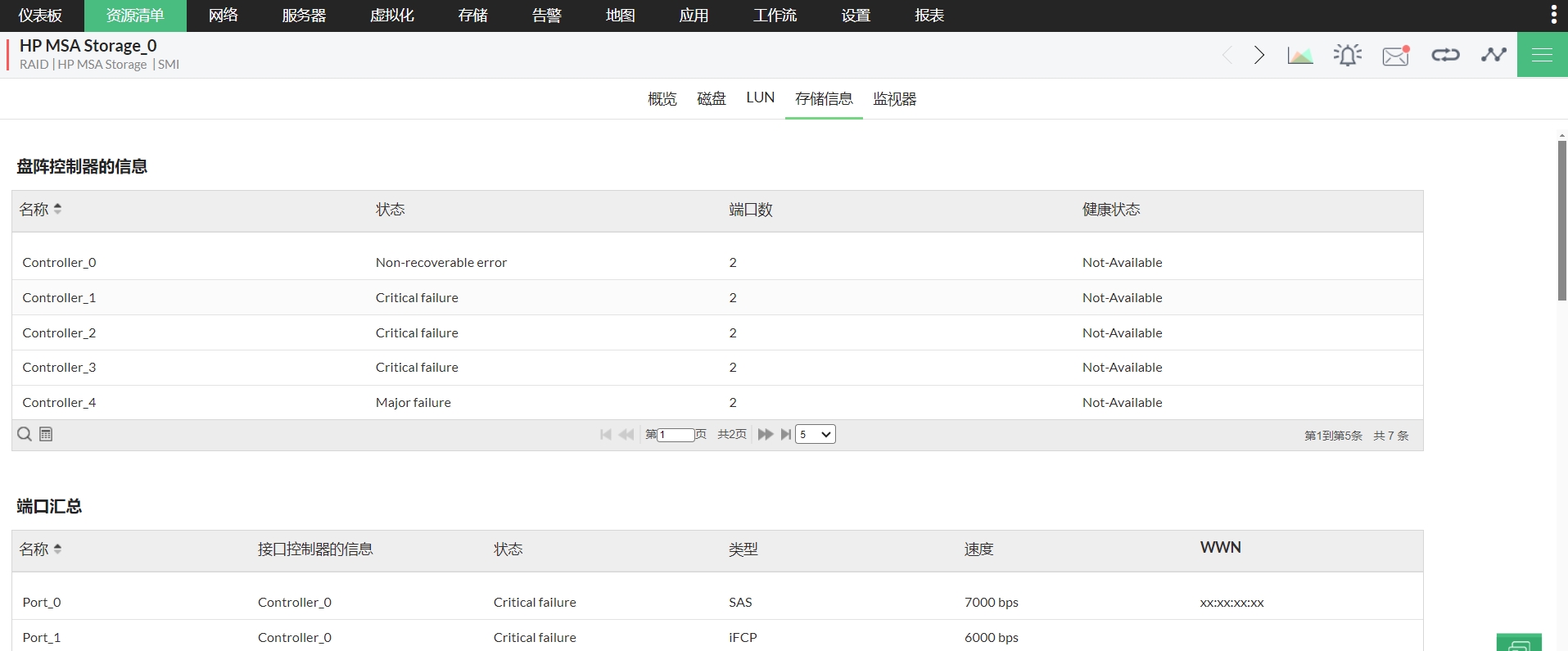Click the 'iFCP' type cell
Viewport: 1568px width, 651px height.
(743, 638)
